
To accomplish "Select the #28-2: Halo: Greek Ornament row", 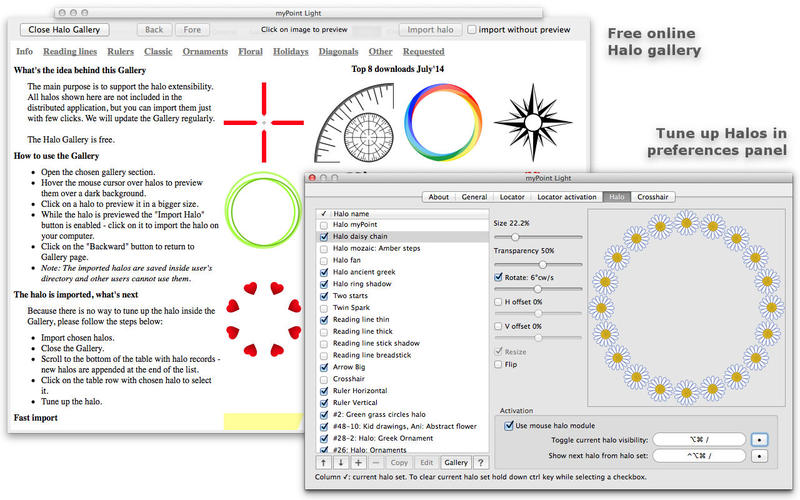I will click(402, 438).
